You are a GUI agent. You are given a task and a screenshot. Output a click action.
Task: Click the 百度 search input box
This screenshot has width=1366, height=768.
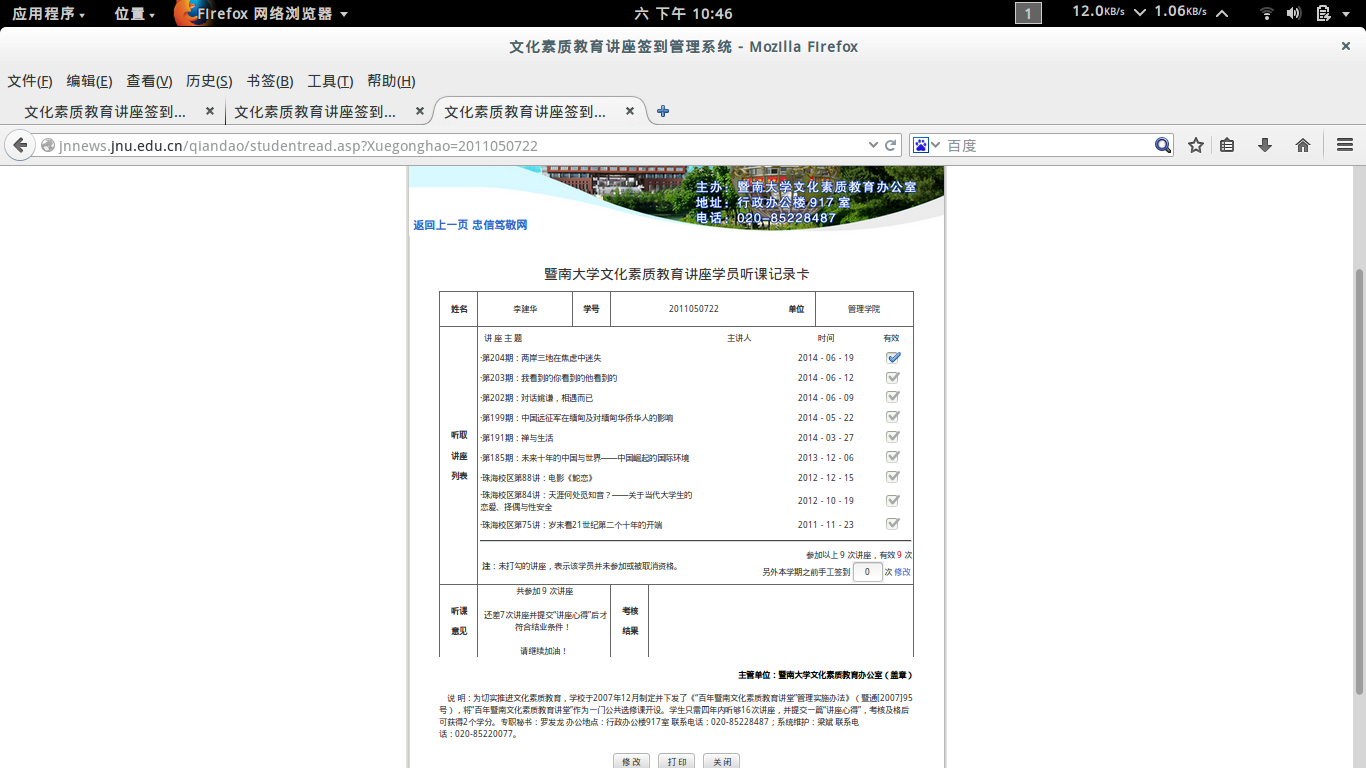[1047, 145]
